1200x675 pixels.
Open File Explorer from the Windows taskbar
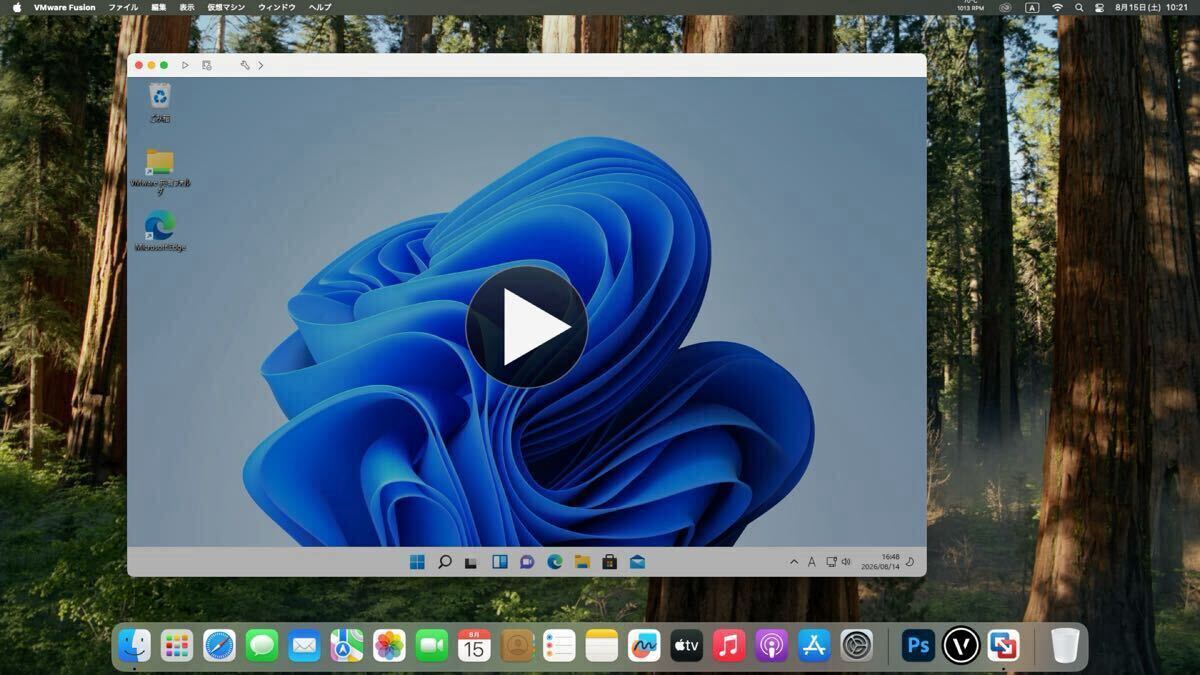point(582,562)
